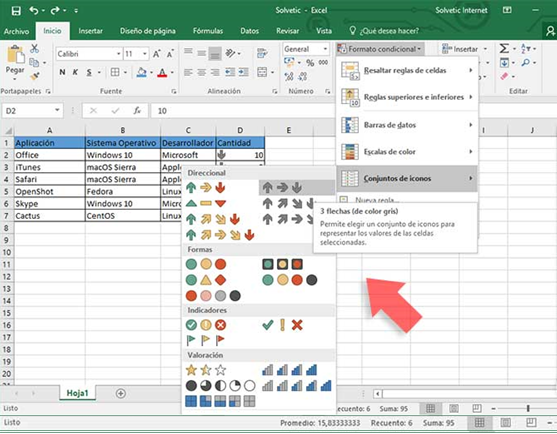Switch to the Revisar tab
Viewport: 557px width, 434px height.
pos(287,31)
